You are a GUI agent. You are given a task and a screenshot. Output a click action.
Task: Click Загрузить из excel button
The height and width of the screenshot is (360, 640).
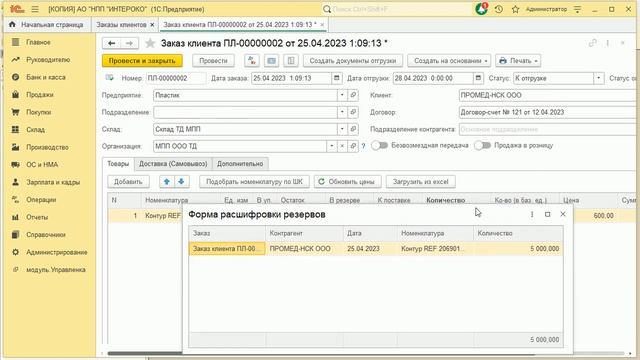(421, 182)
